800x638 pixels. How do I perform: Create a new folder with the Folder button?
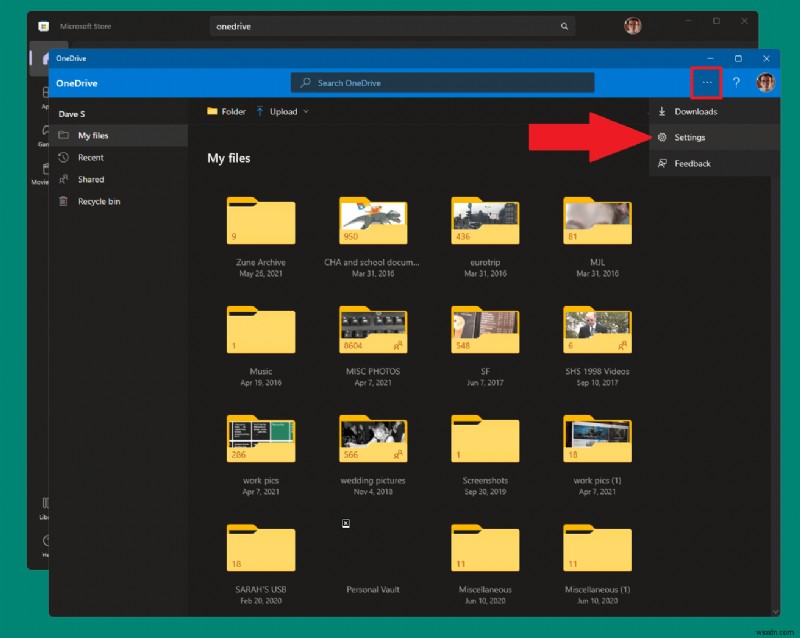[225, 111]
